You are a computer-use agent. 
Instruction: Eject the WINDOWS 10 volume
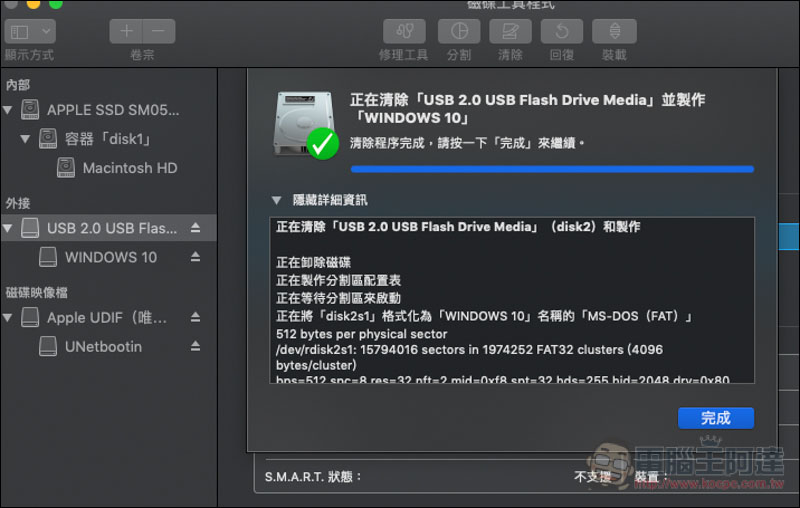pyautogui.click(x=195, y=257)
